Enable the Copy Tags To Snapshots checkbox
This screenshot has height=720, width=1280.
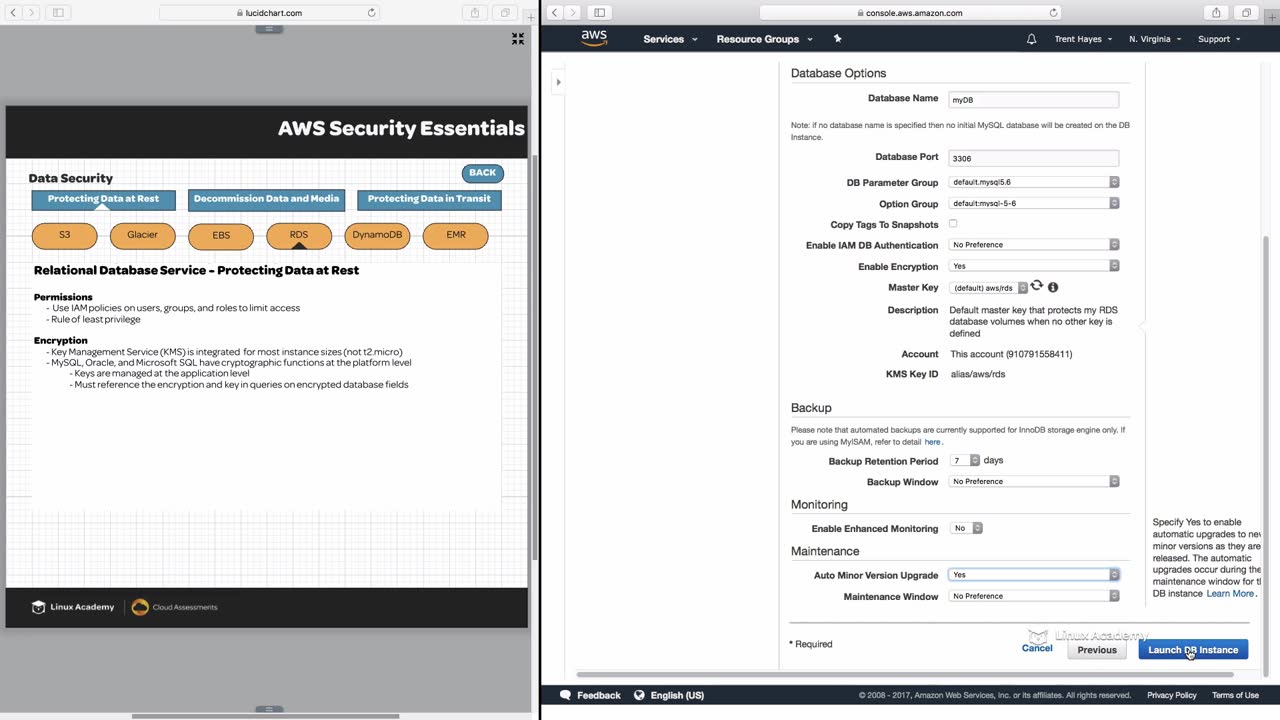click(953, 224)
